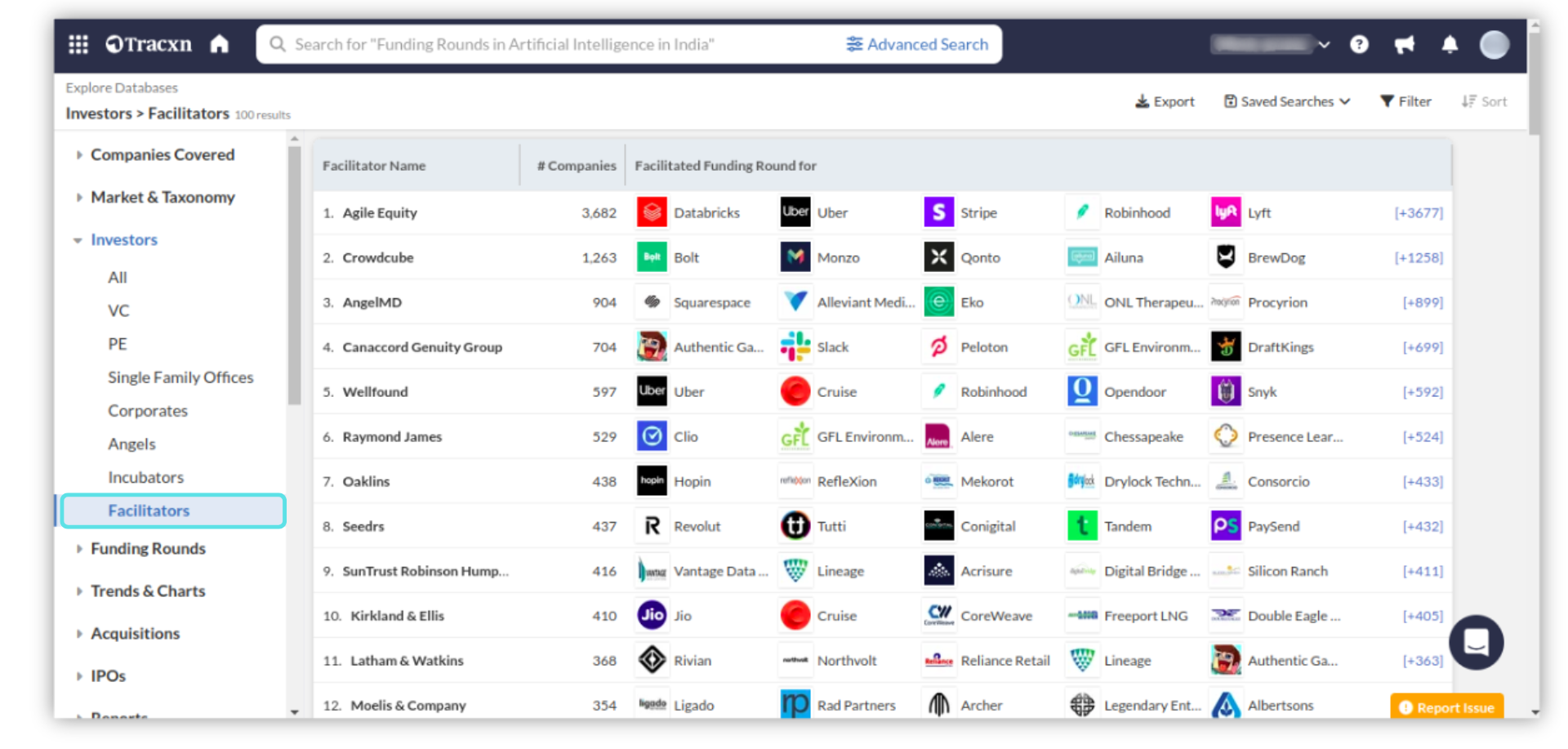Click the Databricks company logo
Viewport: 1568px width, 749px height.
(x=652, y=212)
